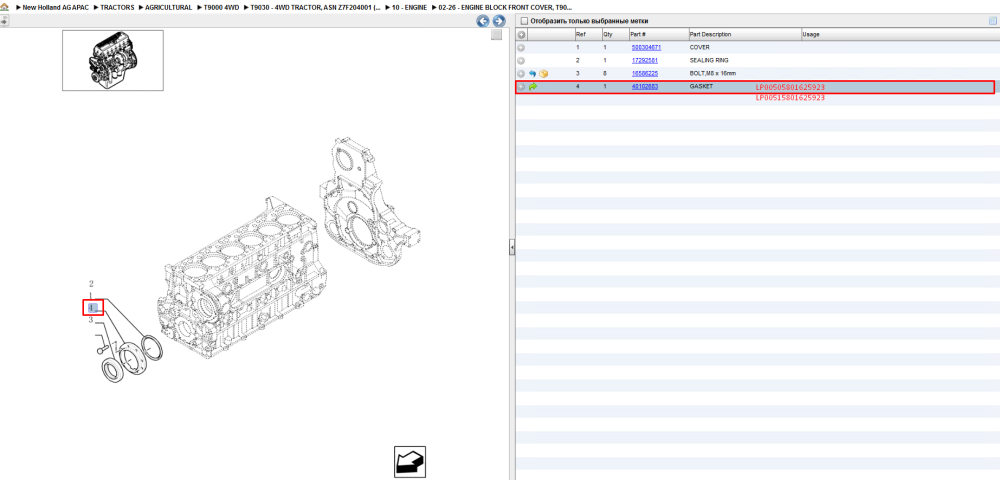Collapse the panel splitter arrow between panes
This screenshot has height=480, width=1000.
point(511,247)
